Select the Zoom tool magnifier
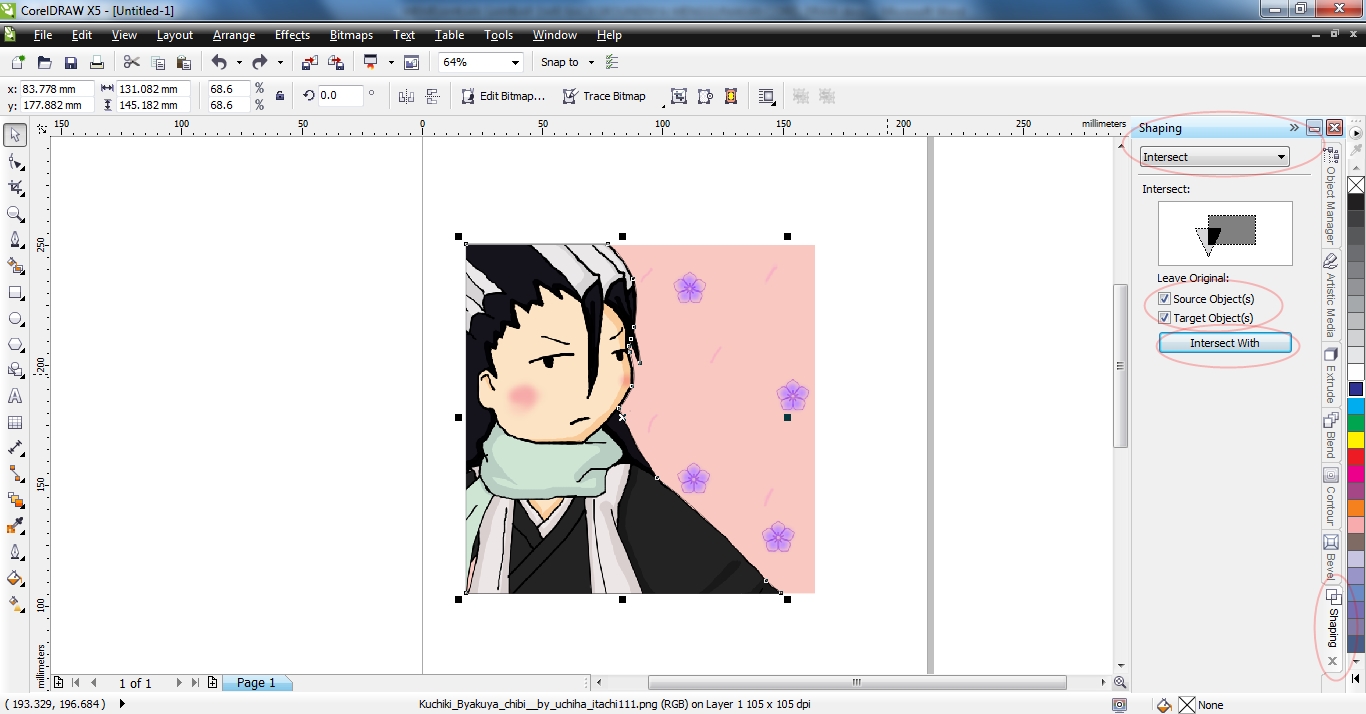This screenshot has height=714, width=1366. tap(15, 214)
